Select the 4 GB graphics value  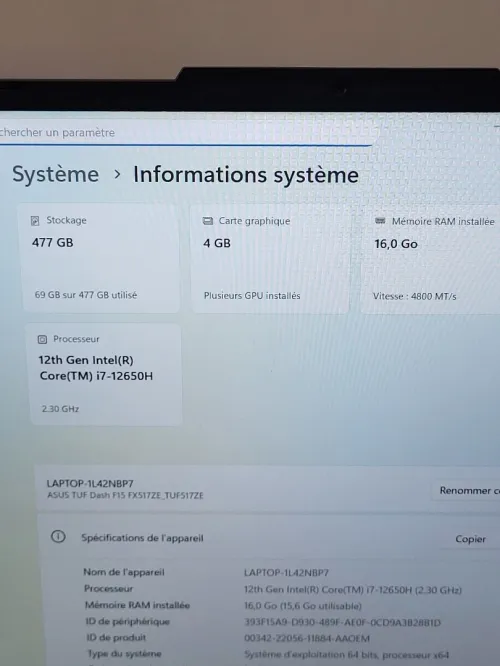point(217,243)
